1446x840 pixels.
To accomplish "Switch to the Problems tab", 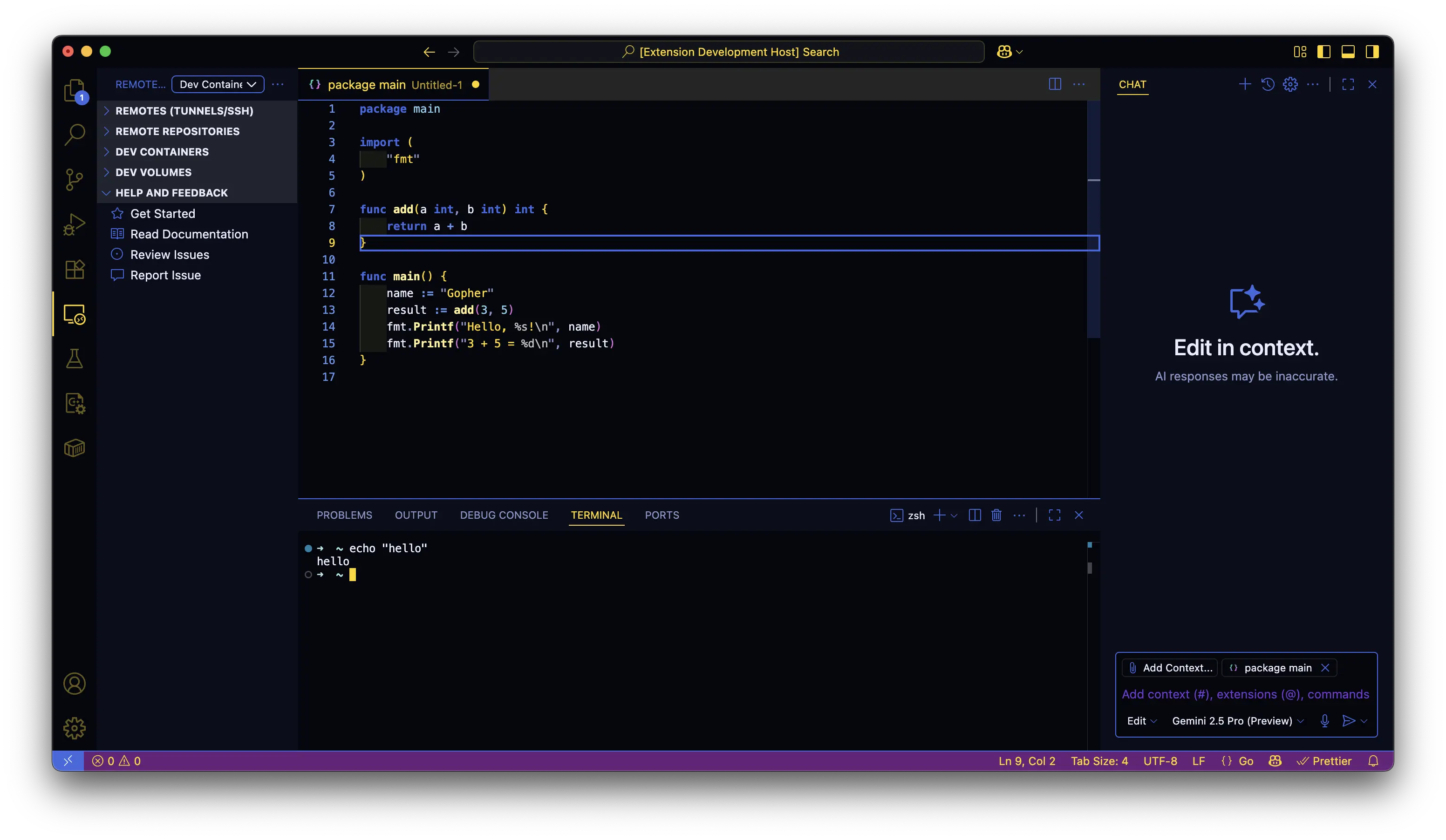I will click(344, 515).
